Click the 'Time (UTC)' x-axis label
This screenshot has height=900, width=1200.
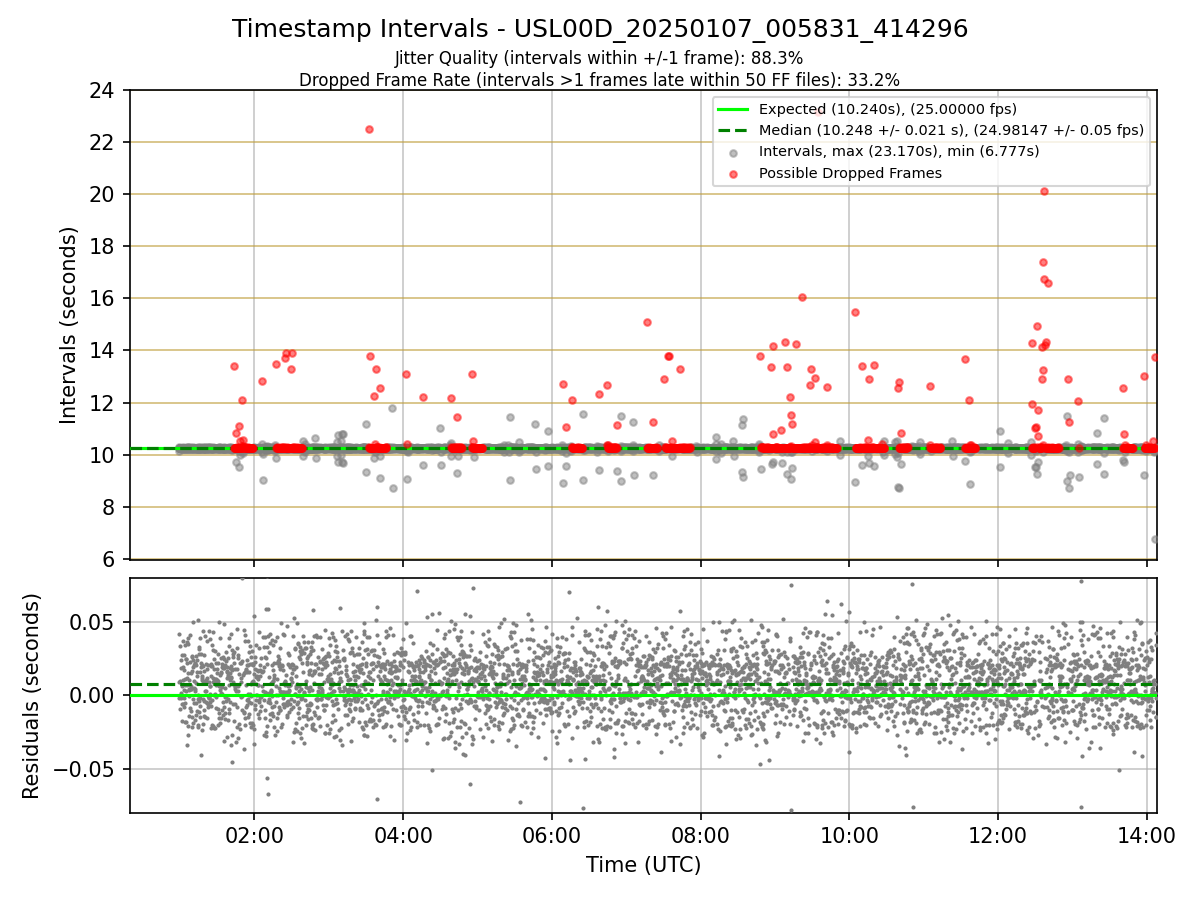pyautogui.click(x=643, y=865)
